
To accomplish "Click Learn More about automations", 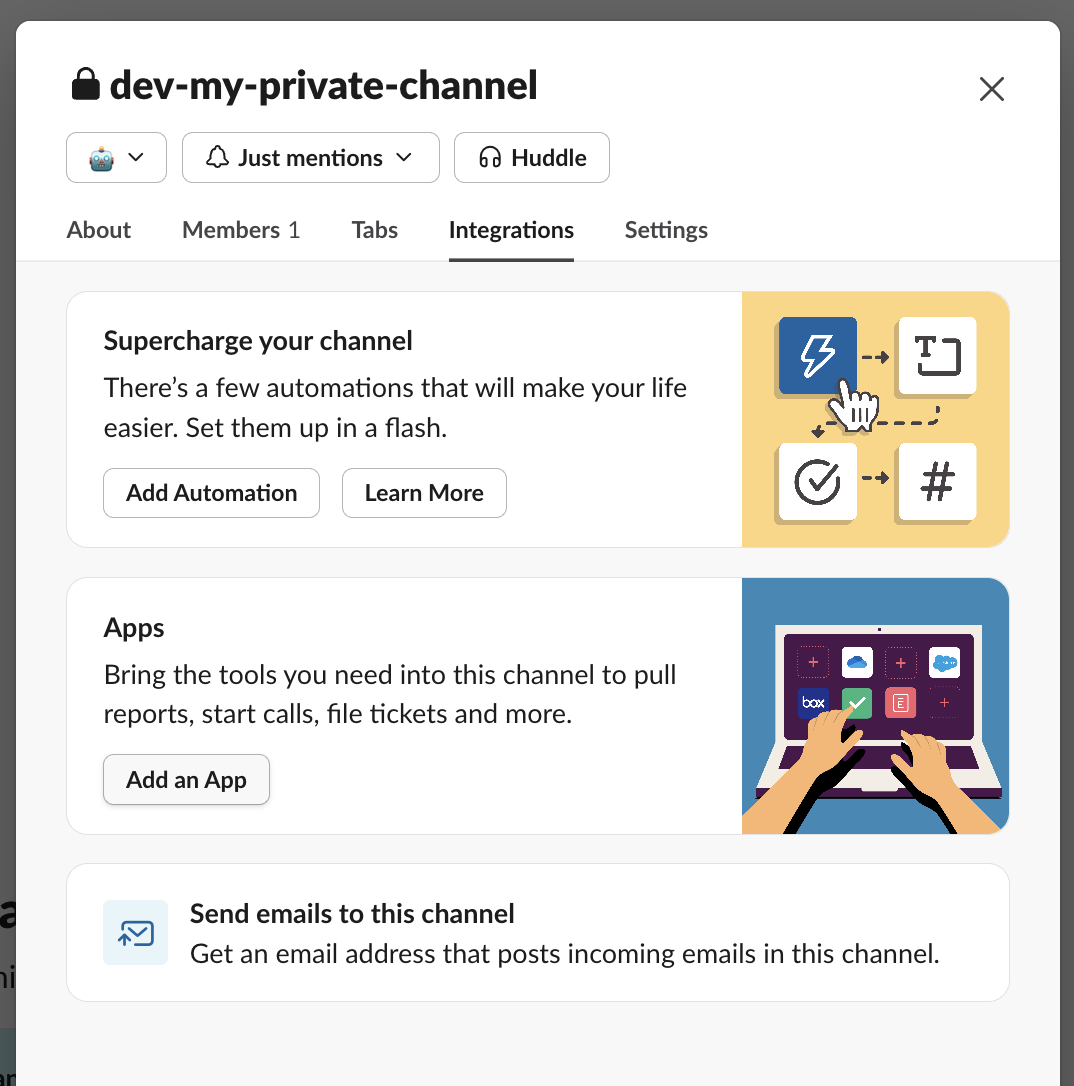I will point(424,493).
